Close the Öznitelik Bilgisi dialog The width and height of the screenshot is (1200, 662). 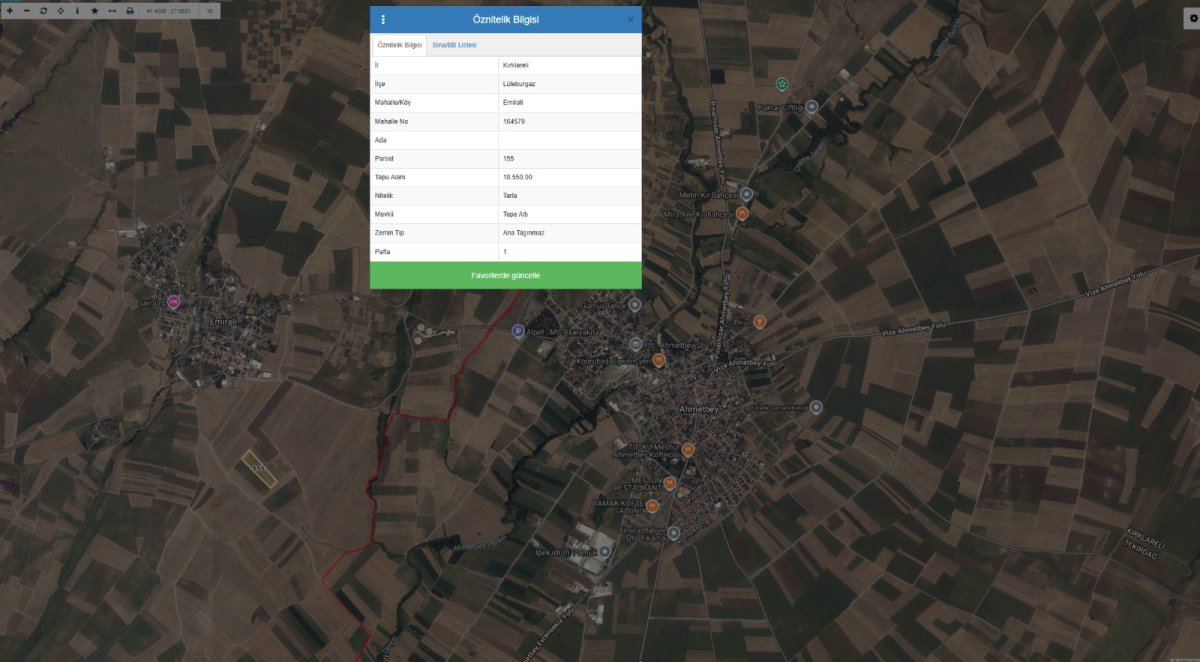(x=630, y=19)
